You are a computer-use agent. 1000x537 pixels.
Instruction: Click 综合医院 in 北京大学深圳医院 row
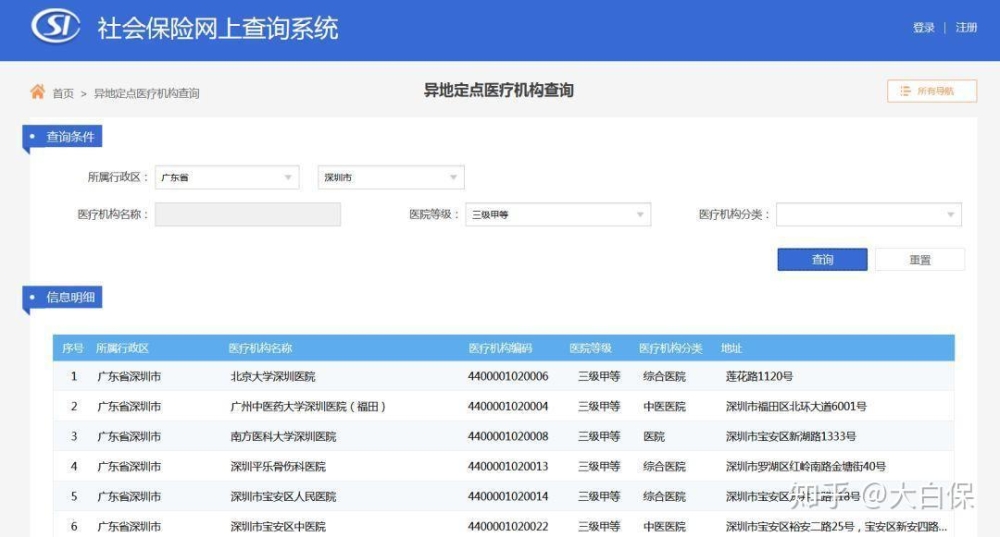point(664,376)
